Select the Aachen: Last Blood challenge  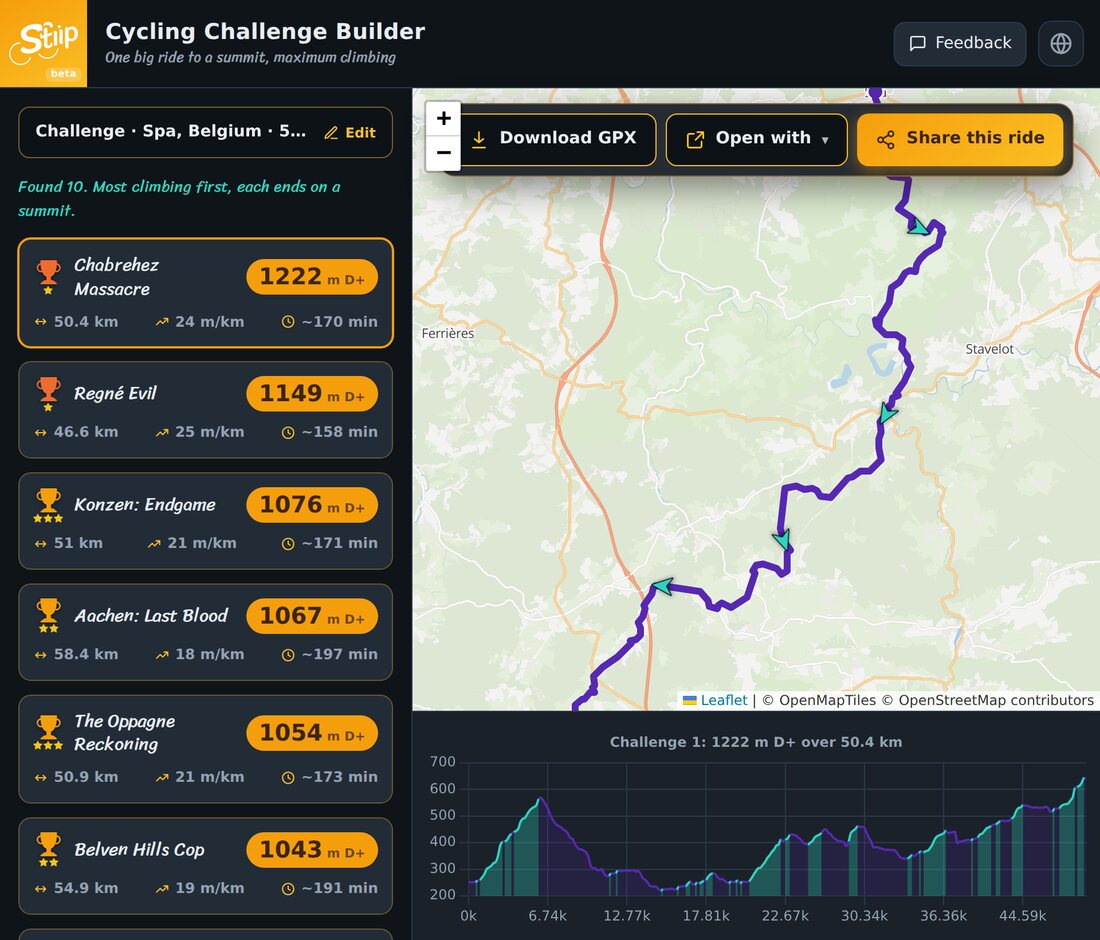[206, 632]
